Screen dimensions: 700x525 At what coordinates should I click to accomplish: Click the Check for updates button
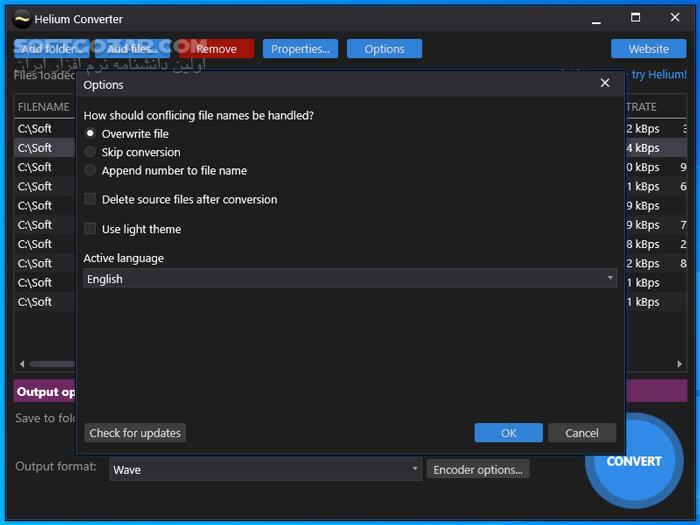coord(135,433)
